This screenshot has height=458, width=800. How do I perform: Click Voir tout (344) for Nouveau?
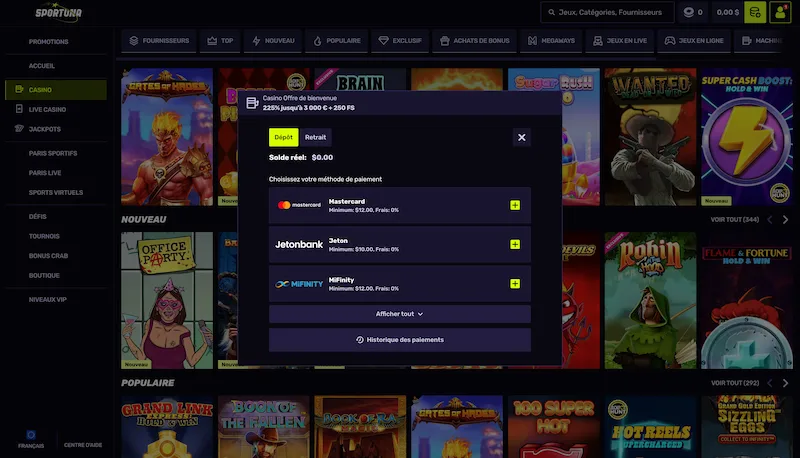pos(735,220)
